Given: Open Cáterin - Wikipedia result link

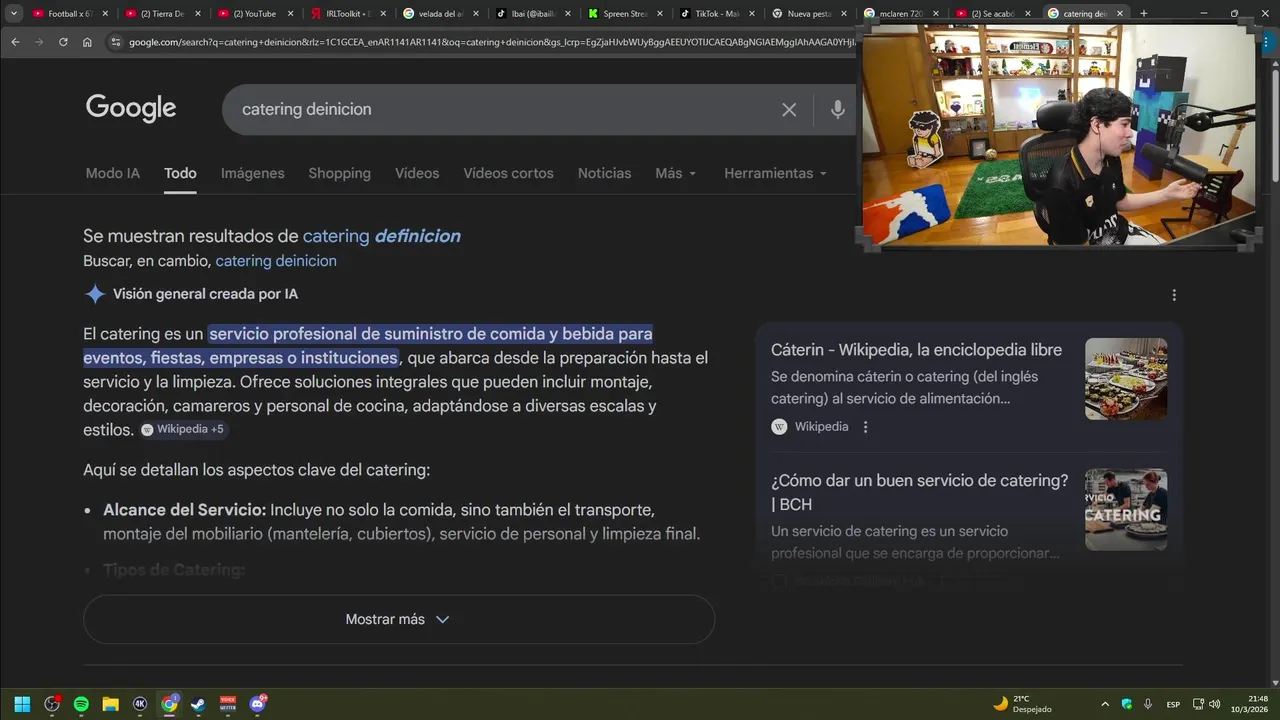Looking at the screenshot, I should click(x=916, y=350).
